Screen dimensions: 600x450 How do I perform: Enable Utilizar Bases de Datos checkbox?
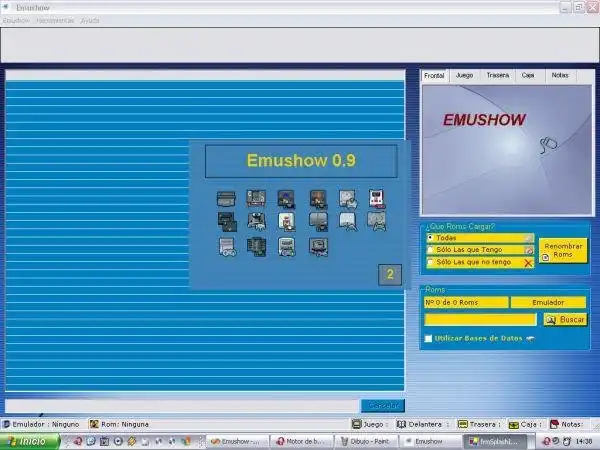pos(428,338)
